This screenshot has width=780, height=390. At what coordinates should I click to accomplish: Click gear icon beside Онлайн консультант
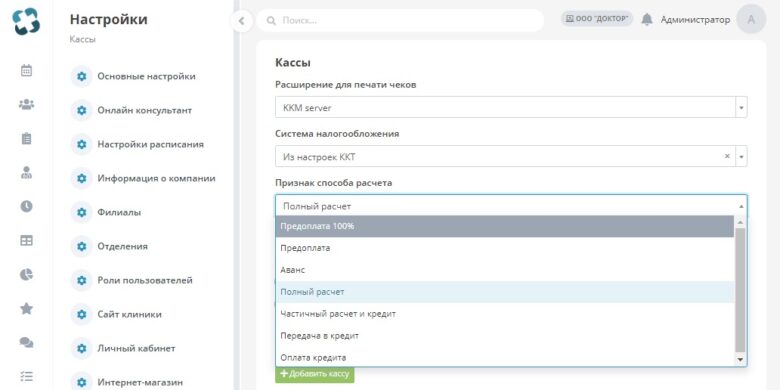pyautogui.click(x=82, y=110)
